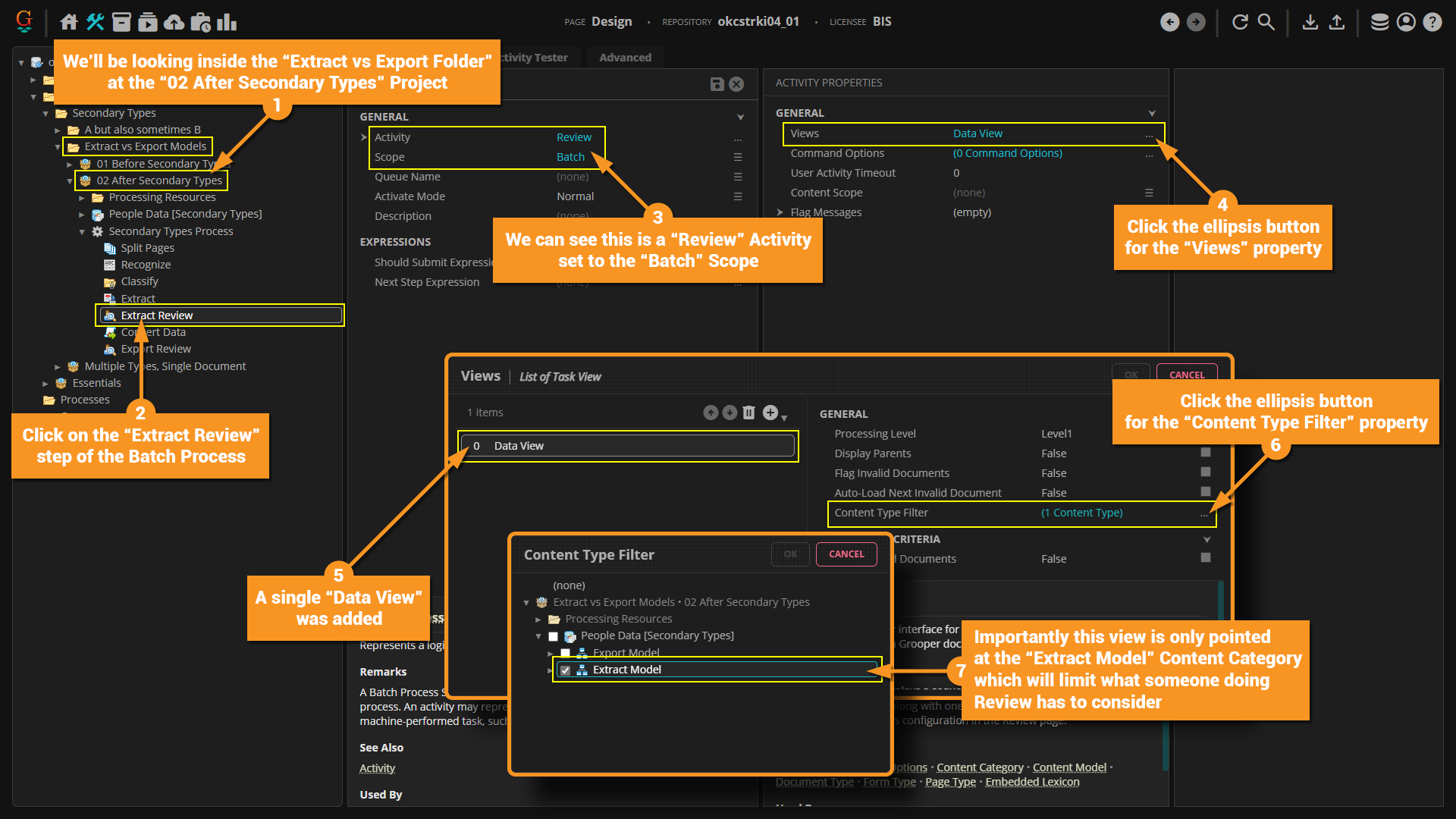Collapse the Secondary Types Process node
The image size is (1456, 819).
coord(82,231)
